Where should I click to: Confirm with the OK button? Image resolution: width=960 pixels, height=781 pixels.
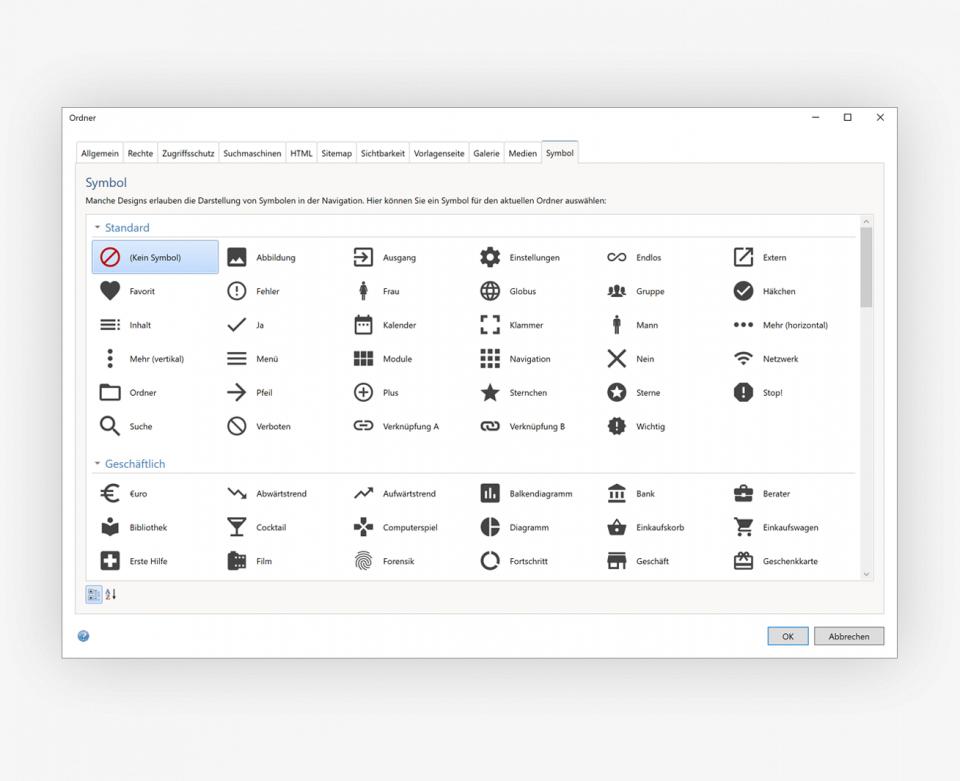[787, 636]
